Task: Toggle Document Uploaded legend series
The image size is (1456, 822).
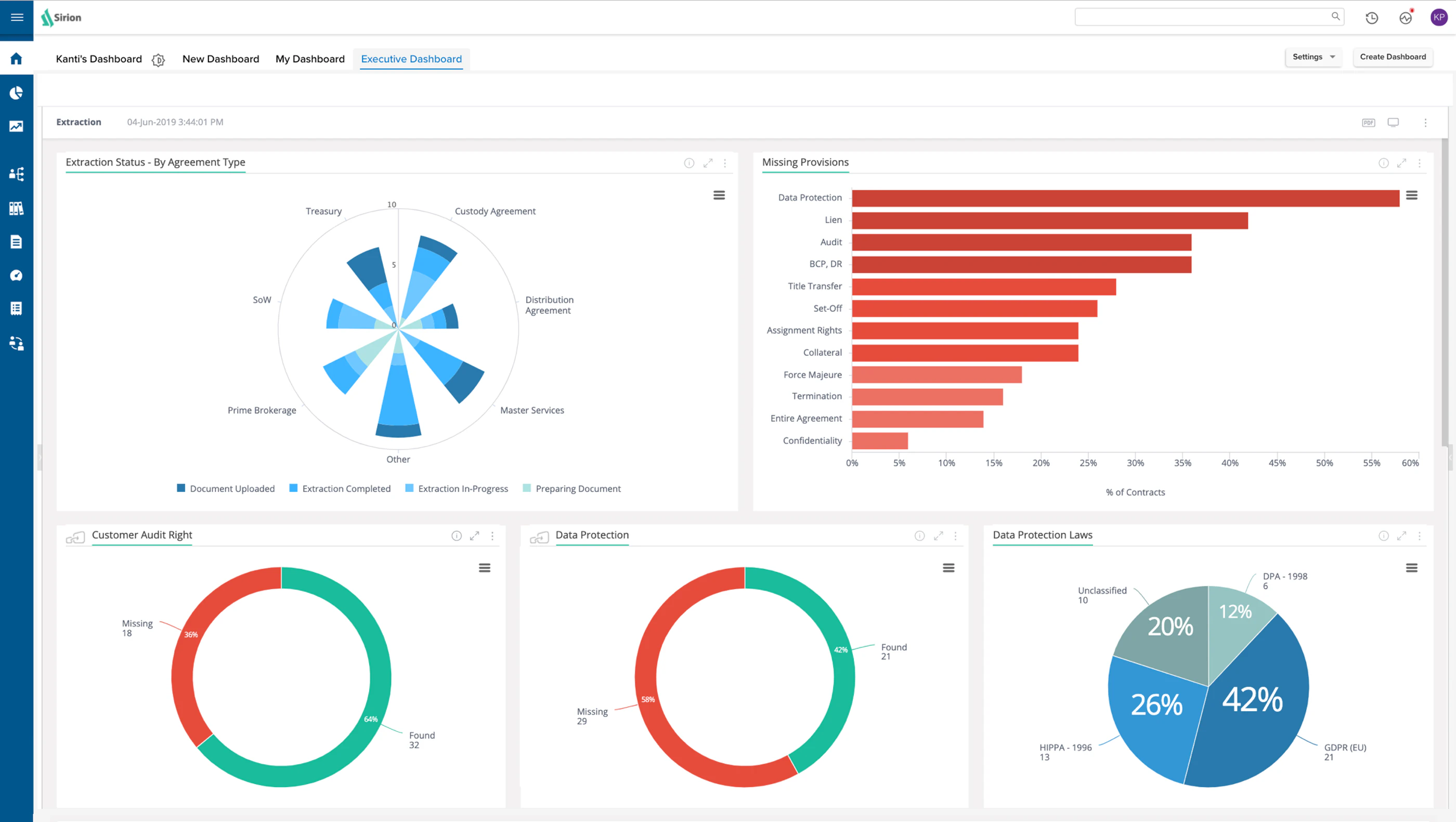Action: click(226, 489)
